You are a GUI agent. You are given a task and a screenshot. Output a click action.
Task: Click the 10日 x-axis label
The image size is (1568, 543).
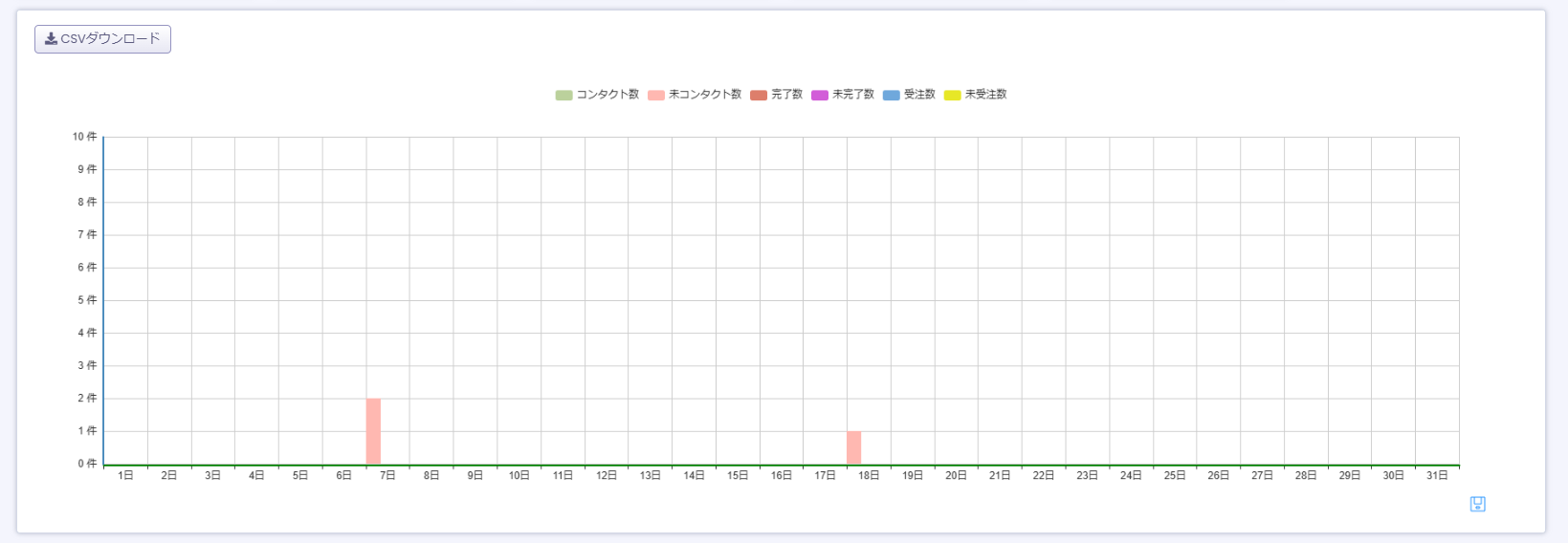coord(519,475)
